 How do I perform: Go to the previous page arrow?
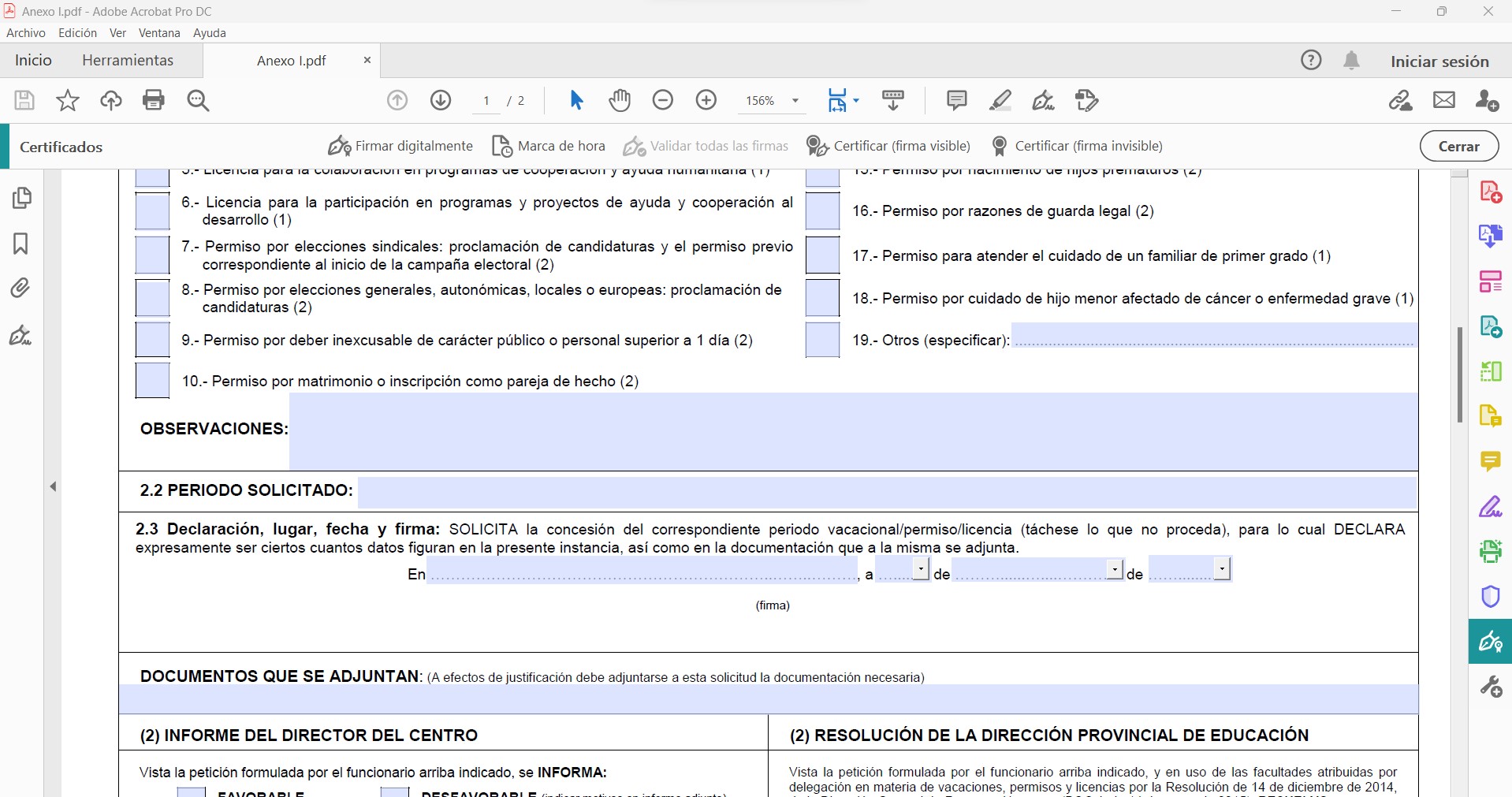[x=397, y=100]
